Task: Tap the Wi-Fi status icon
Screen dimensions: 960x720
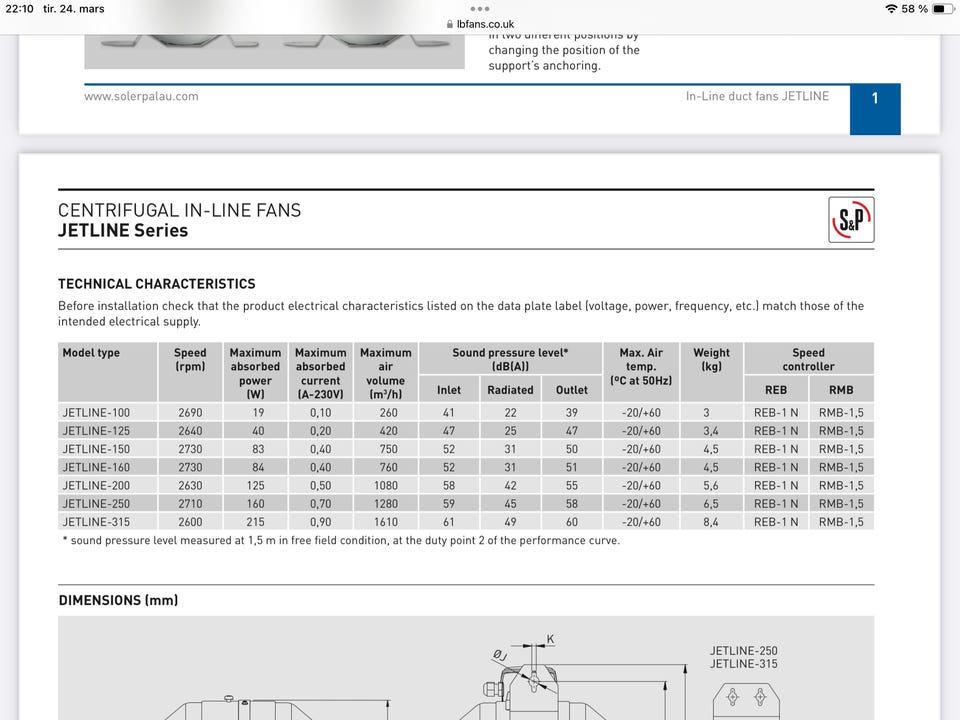Action: pyautogui.click(x=891, y=9)
